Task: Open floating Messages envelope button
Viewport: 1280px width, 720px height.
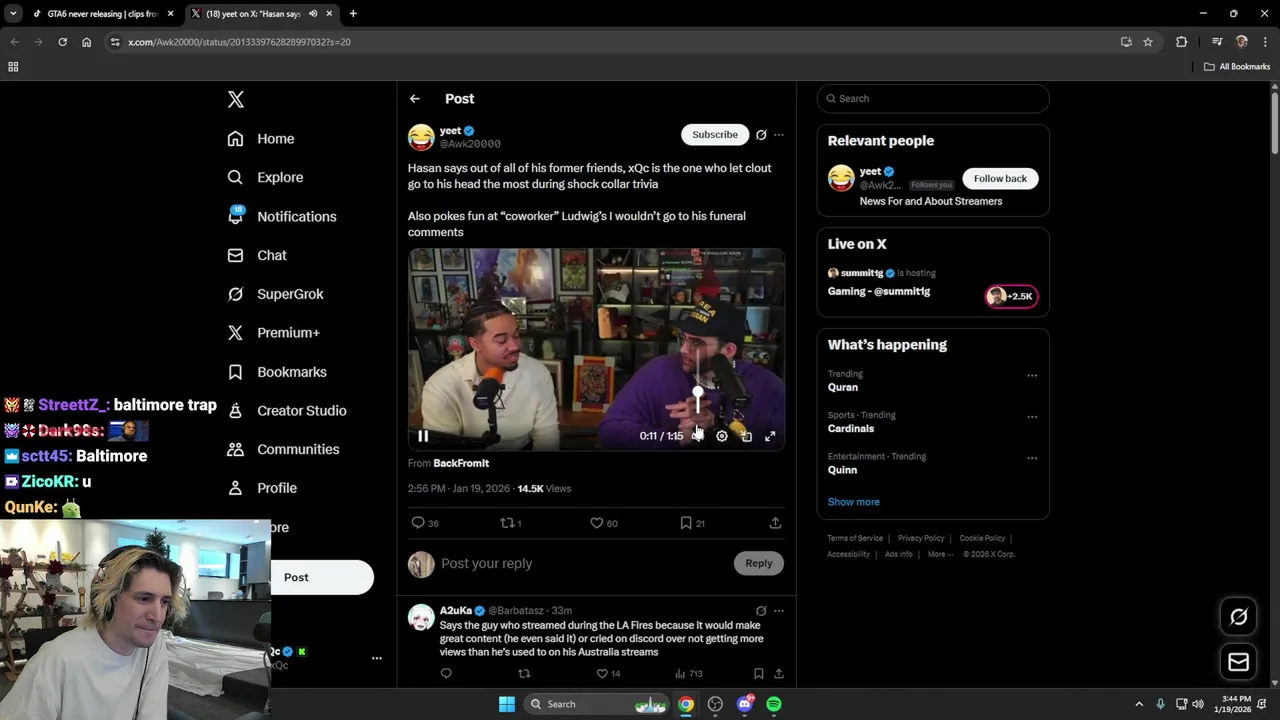Action: click(x=1238, y=662)
